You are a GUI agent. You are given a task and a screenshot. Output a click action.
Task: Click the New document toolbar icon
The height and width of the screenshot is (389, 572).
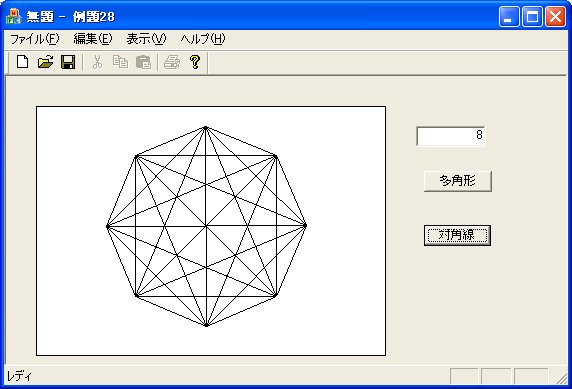point(23,62)
